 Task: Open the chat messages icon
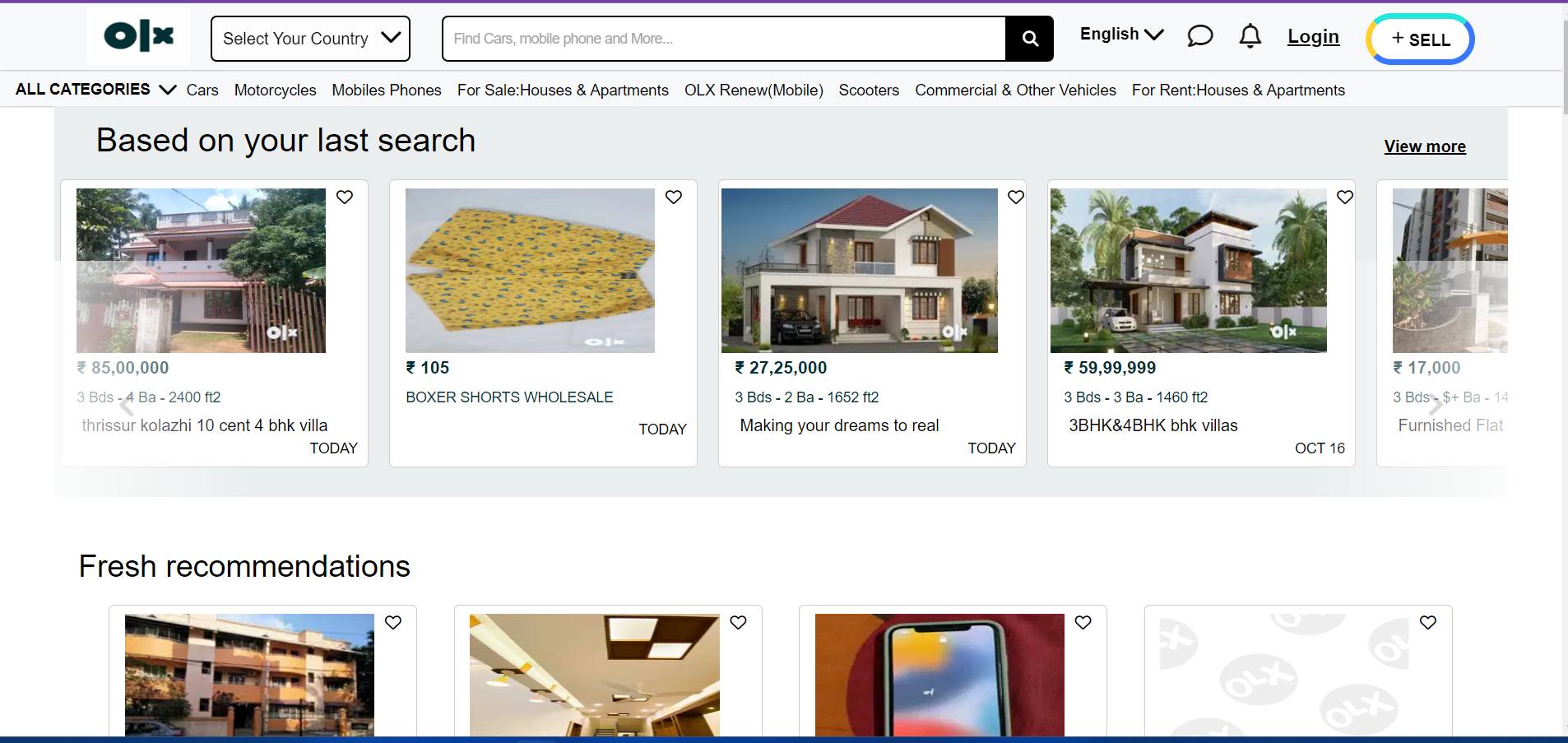[x=1199, y=36]
